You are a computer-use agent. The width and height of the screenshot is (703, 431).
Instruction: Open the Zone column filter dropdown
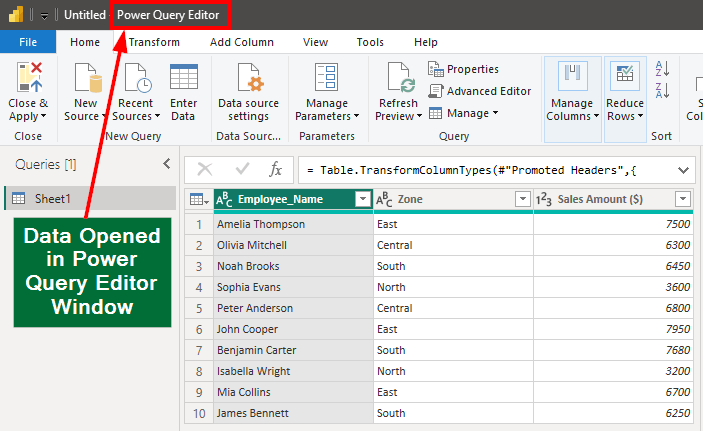(x=522, y=199)
